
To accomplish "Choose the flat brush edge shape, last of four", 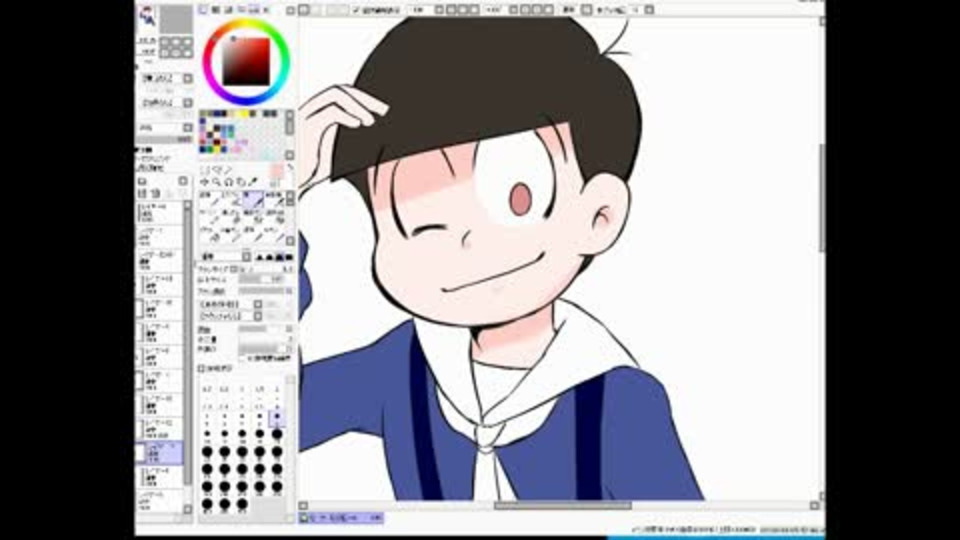I will [289, 257].
